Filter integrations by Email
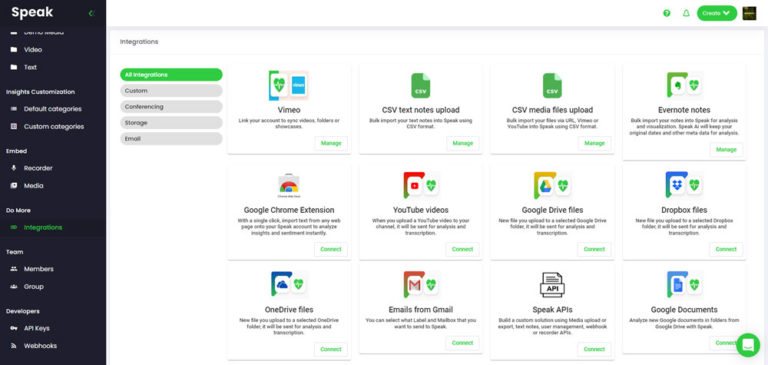This screenshot has height=365, width=768. pyautogui.click(x=171, y=139)
